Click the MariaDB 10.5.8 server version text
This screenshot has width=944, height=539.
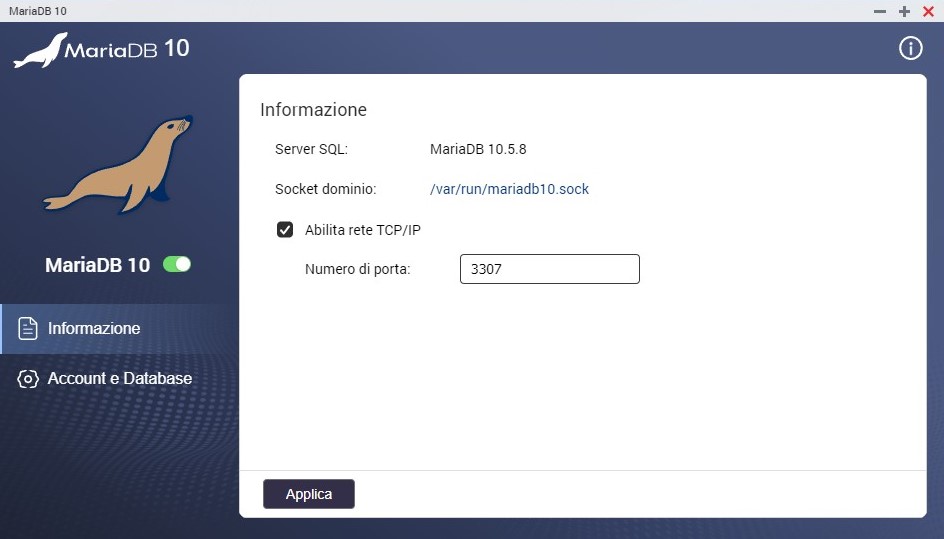click(478, 149)
